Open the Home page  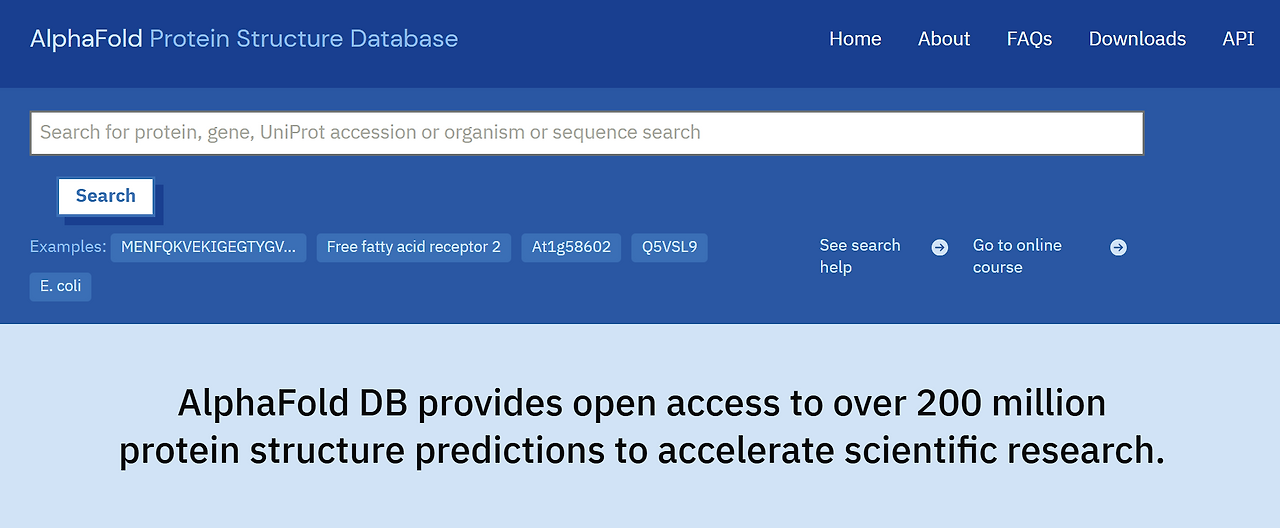[x=855, y=39]
